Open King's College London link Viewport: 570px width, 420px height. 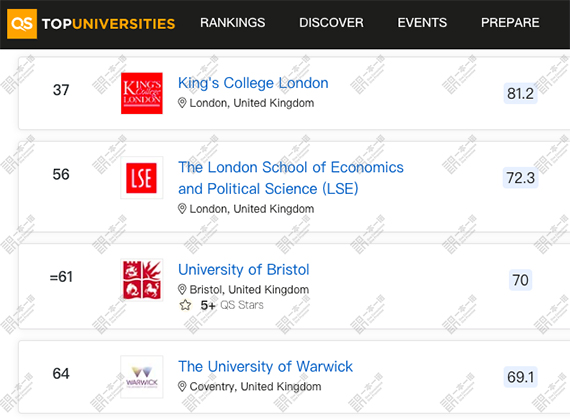pyautogui.click(x=253, y=83)
